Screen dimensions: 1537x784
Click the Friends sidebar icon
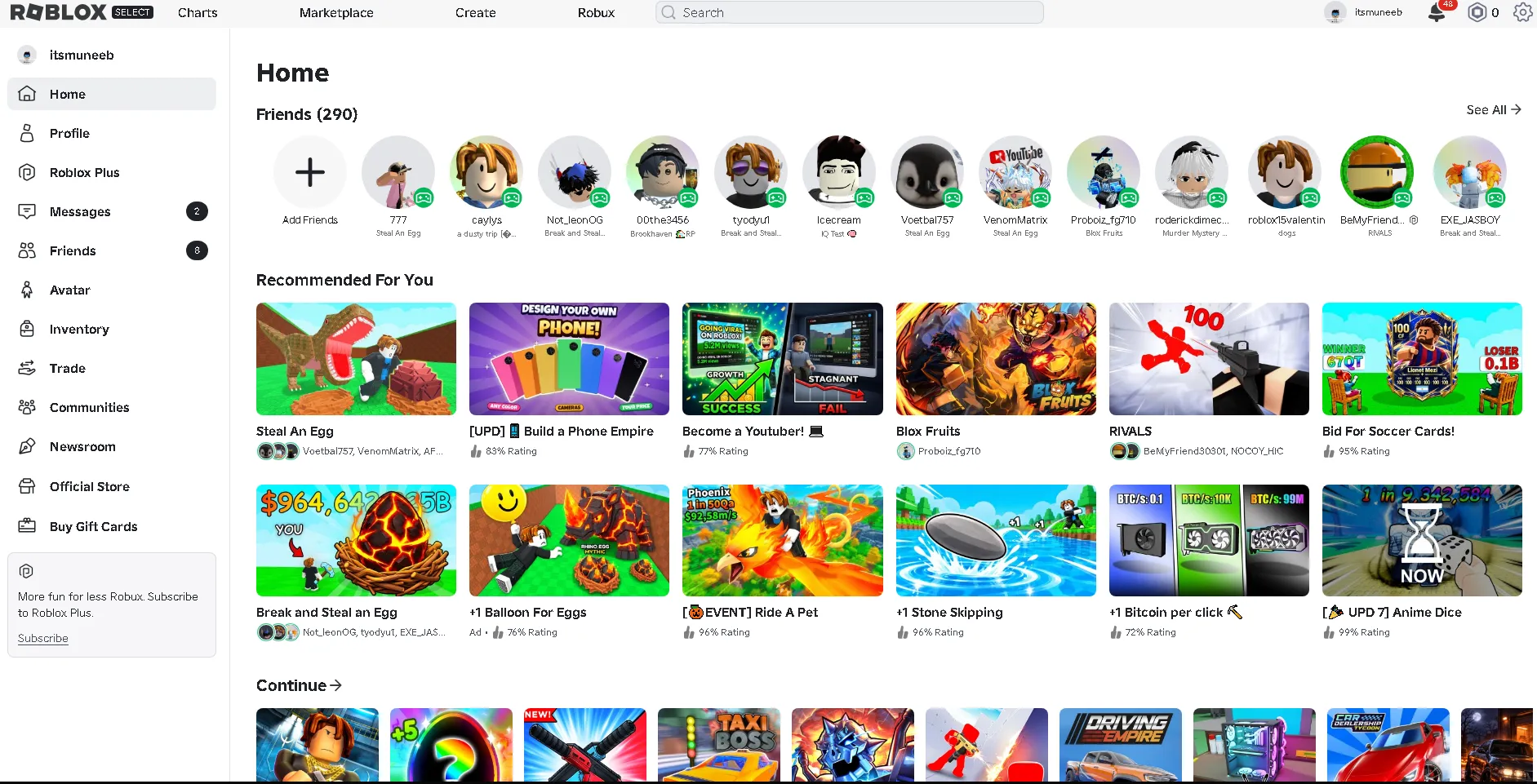[x=27, y=250]
